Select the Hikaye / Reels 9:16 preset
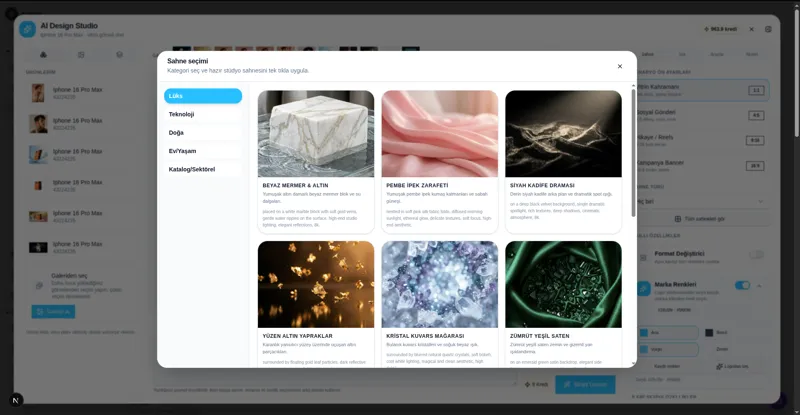The image size is (800, 415). point(703,140)
